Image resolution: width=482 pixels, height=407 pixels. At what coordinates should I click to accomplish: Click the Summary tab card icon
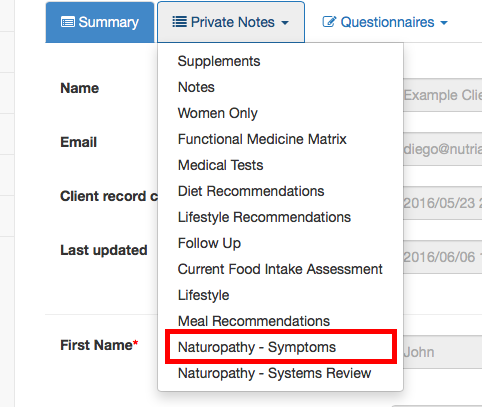[68, 23]
